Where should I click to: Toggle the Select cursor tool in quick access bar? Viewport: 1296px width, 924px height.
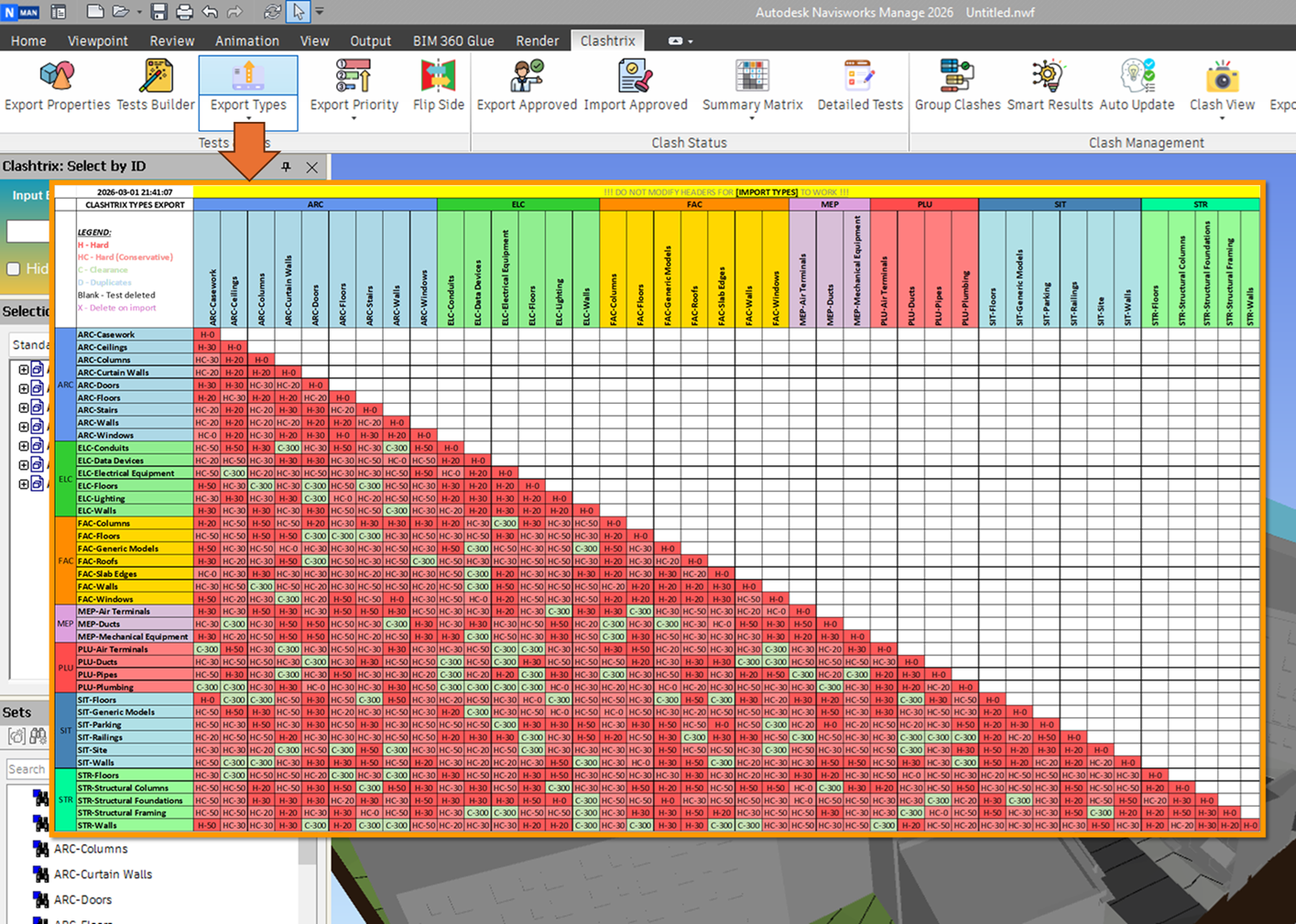click(x=298, y=12)
